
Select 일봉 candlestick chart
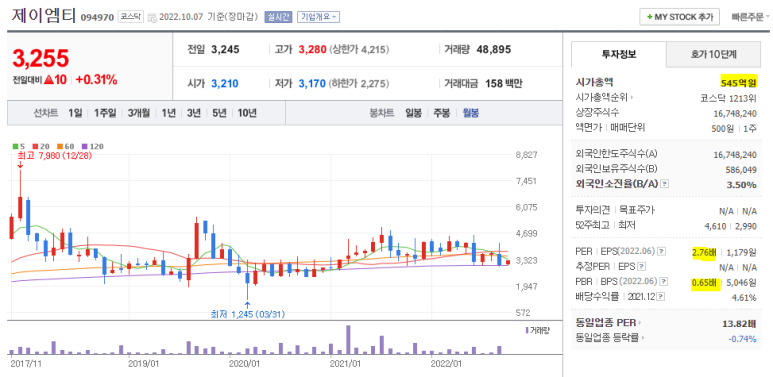[413, 113]
